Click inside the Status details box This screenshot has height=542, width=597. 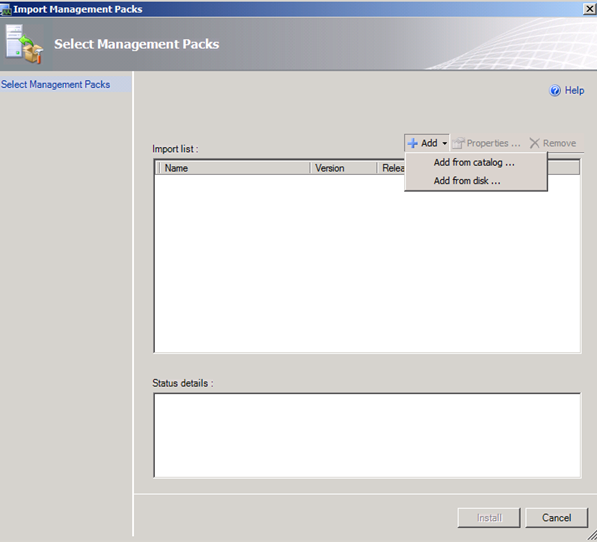[x=367, y=435]
